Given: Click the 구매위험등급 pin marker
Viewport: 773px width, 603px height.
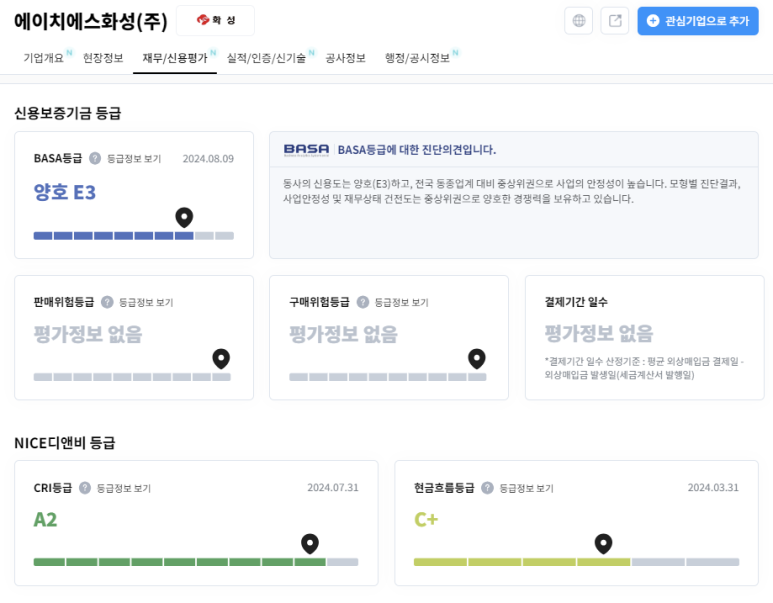Looking at the screenshot, I should (x=477, y=358).
